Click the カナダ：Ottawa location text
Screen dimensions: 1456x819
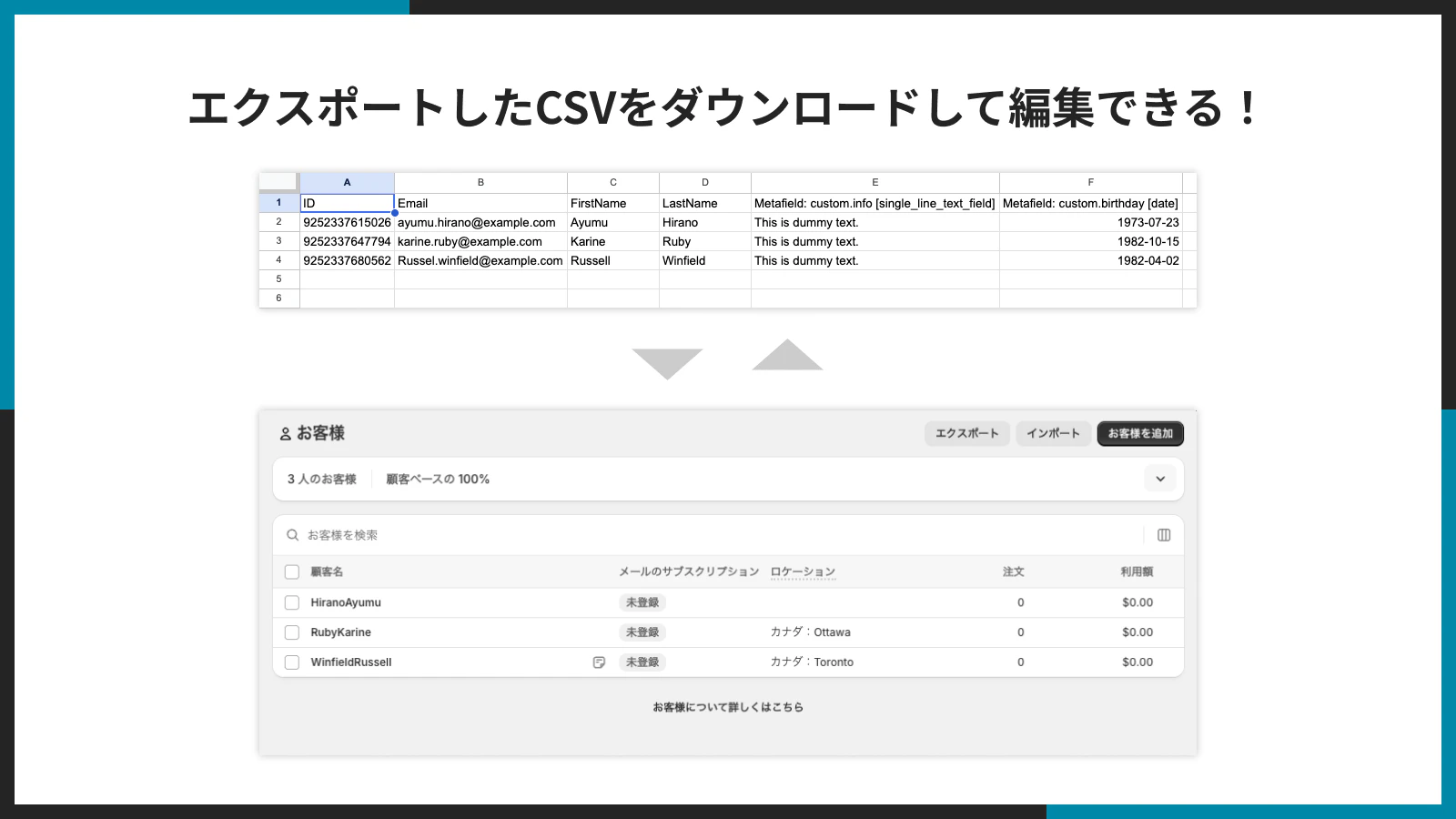pos(810,632)
